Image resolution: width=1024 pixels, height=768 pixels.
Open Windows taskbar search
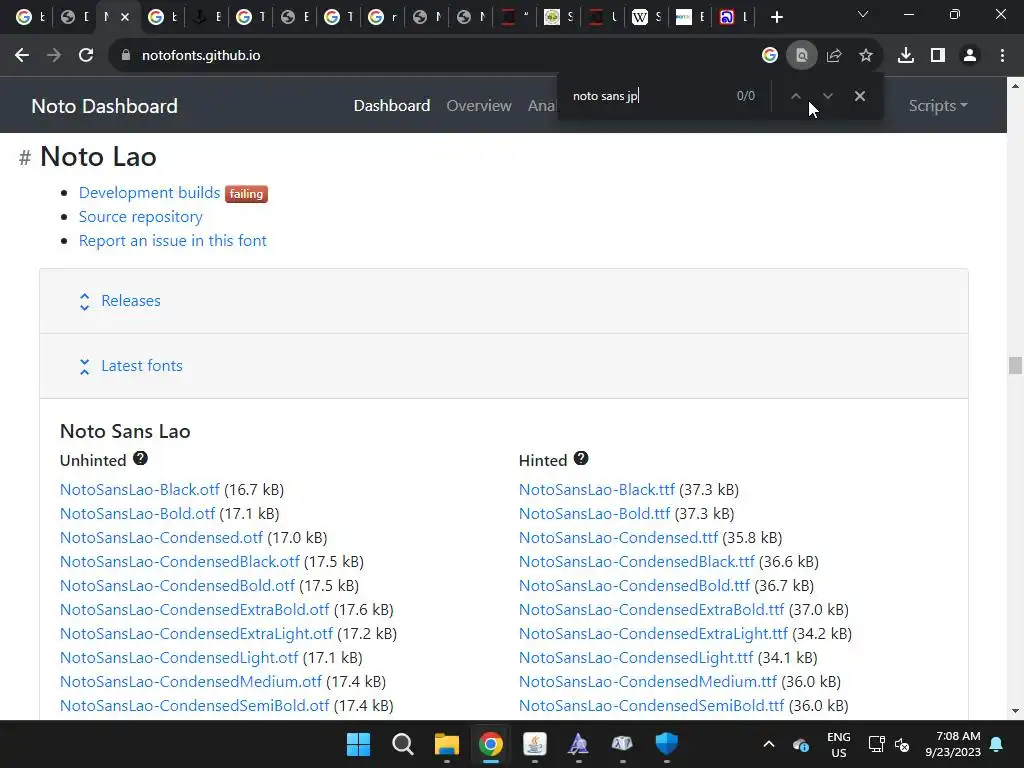402,744
